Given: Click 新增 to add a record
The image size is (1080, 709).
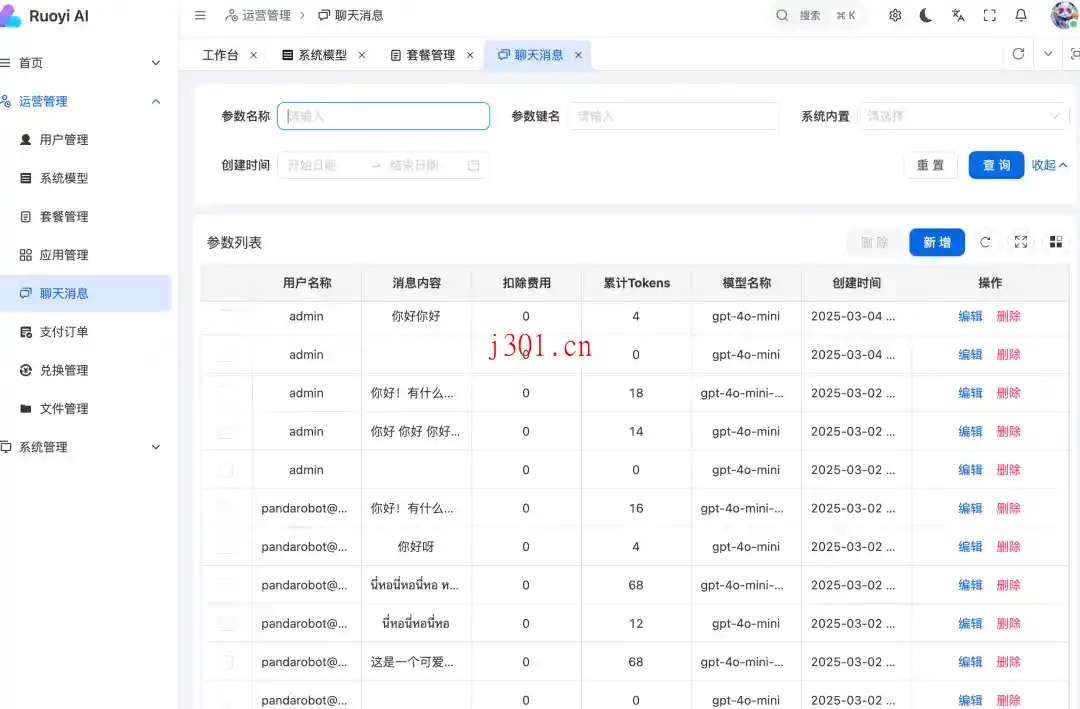Looking at the screenshot, I should pyautogui.click(x=937, y=242).
